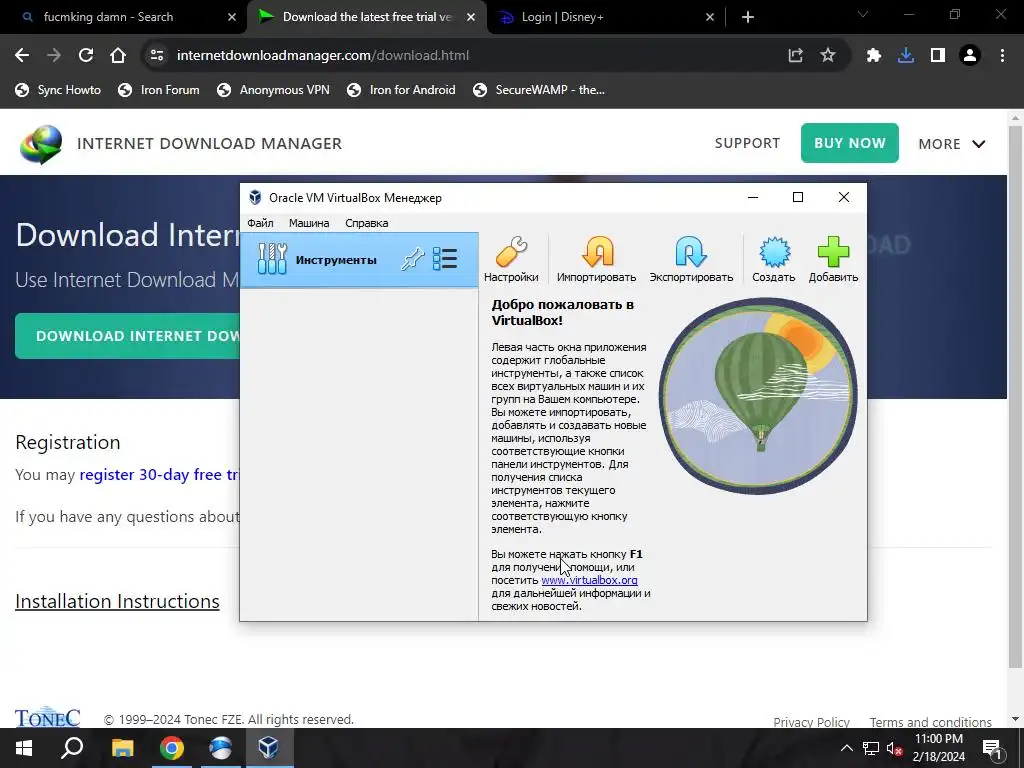This screenshot has width=1024, height=768.
Task: Select Инструменты item in VirtualBox sidebar
Action: [x=359, y=259]
